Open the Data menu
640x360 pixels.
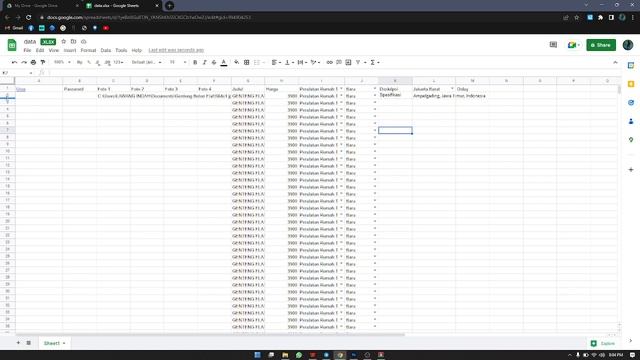tap(106, 50)
